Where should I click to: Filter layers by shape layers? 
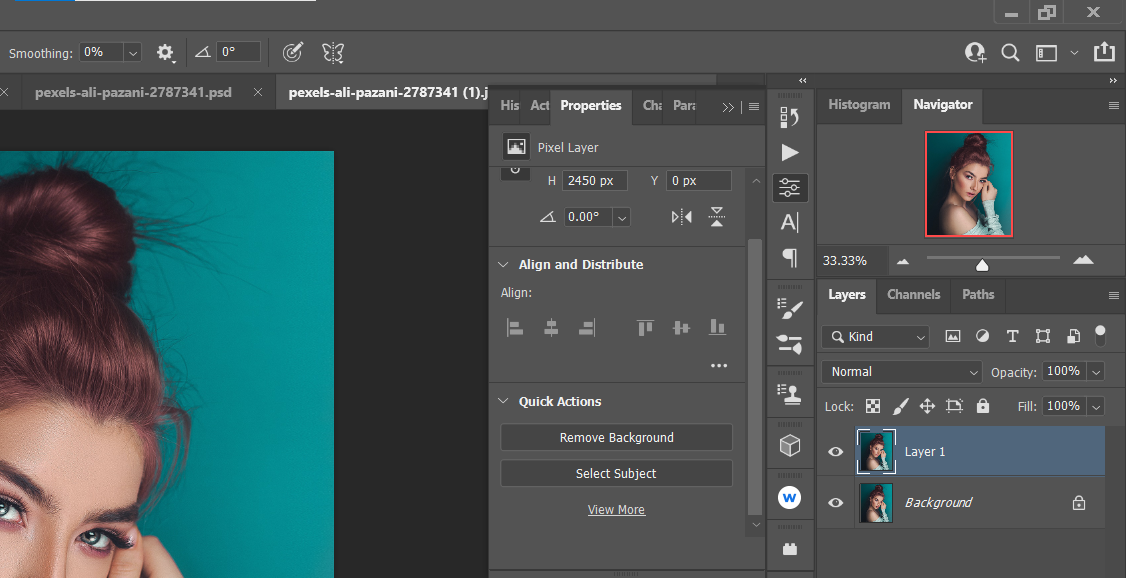1043,336
